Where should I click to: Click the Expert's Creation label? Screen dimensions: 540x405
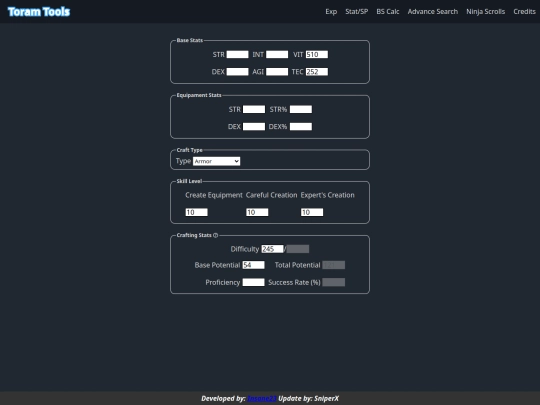point(327,195)
